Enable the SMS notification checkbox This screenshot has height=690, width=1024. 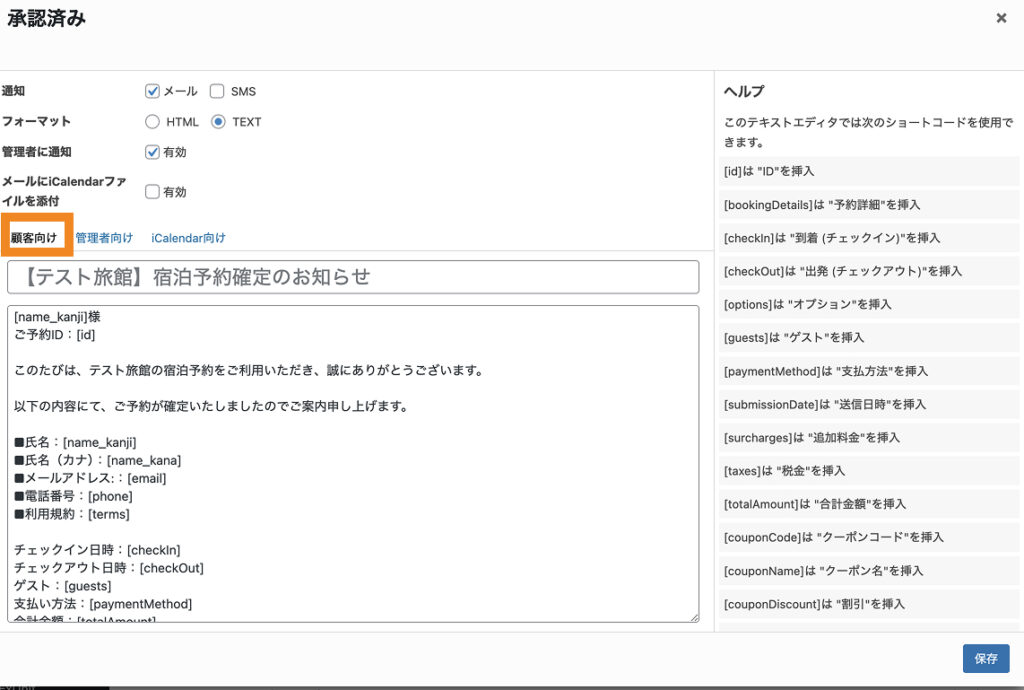tap(217, 91)
